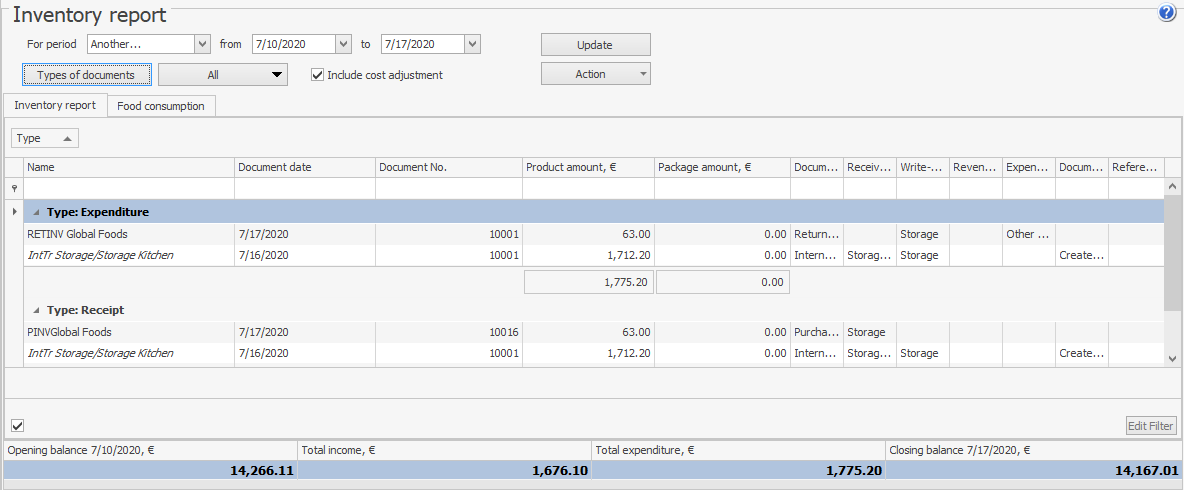The width and height of the screenshot is (1184, 490).
Task: Collapse the Type: Receipt group
Action: click(36, 310)
